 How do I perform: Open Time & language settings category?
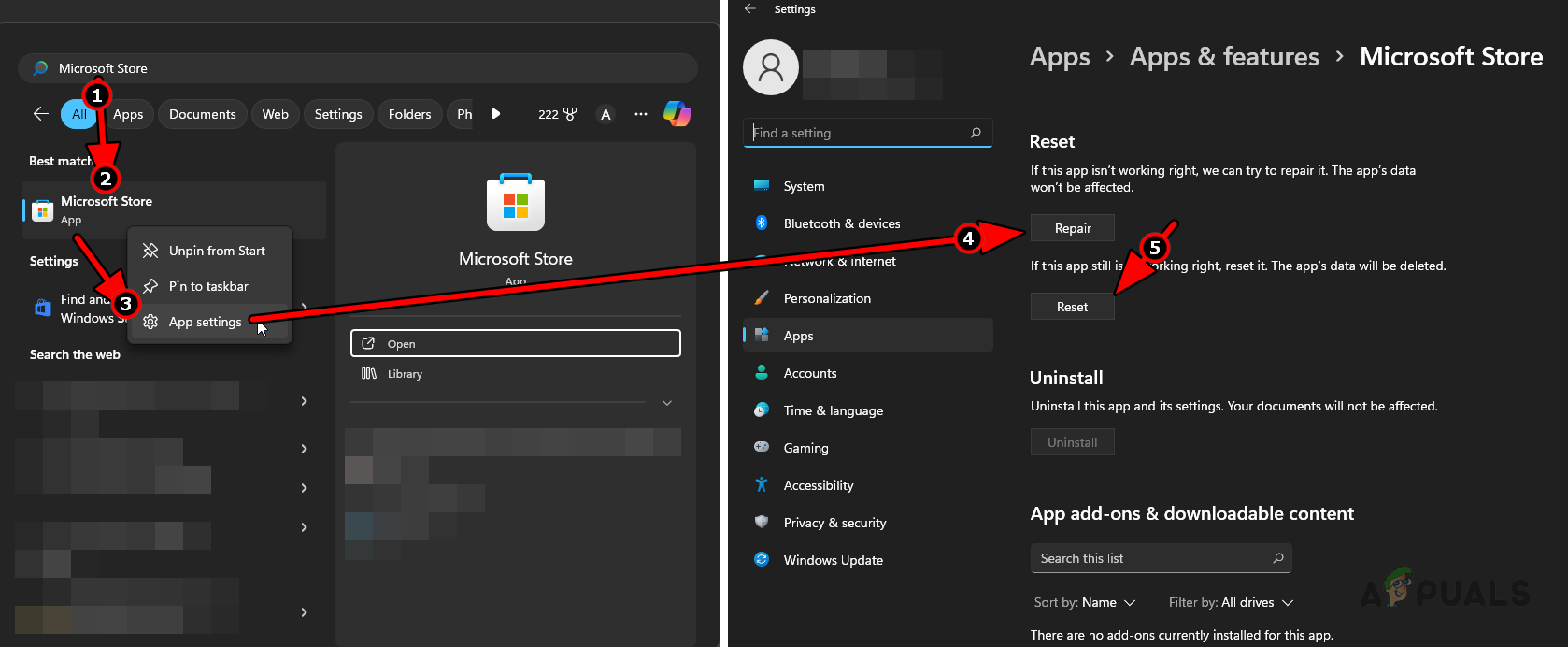(868, 410)
